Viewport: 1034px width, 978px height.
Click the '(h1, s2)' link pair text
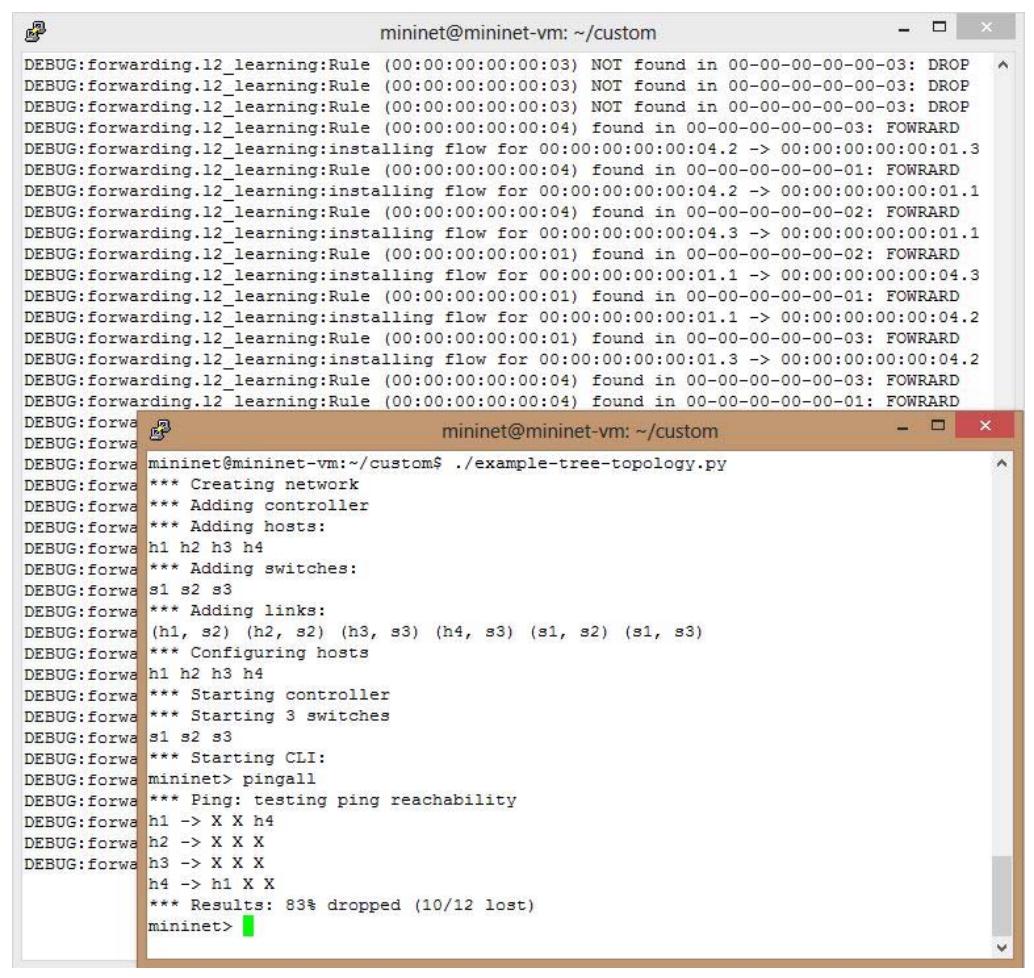click(x=190, y=632)
